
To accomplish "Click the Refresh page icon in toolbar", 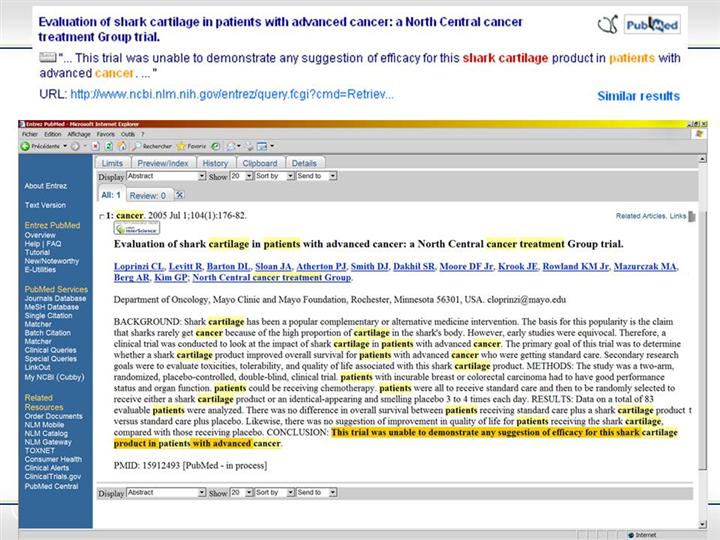I will tap(108, 146).
